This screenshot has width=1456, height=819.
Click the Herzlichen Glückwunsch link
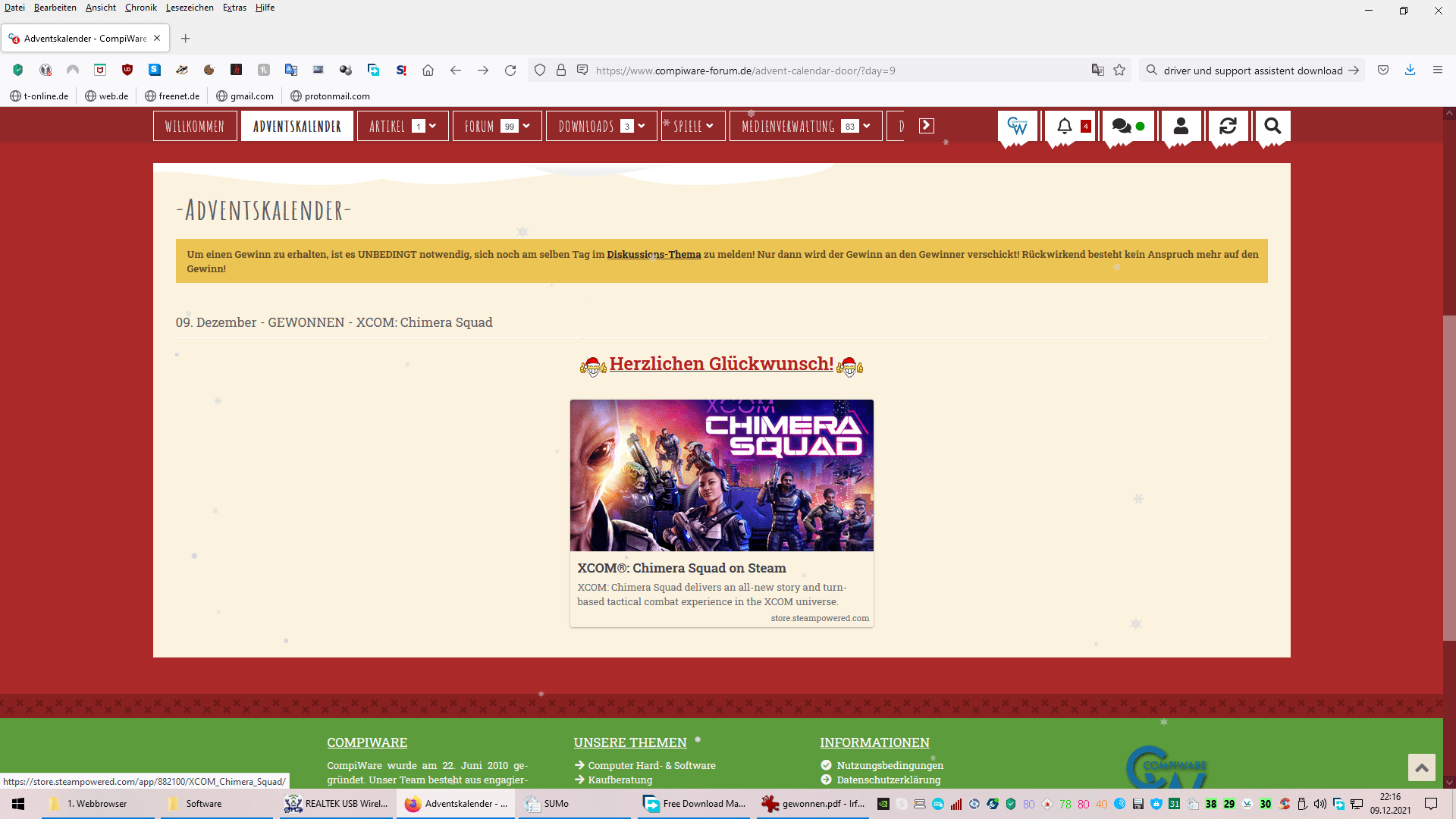pyautogui.click(x=721, y=364)
